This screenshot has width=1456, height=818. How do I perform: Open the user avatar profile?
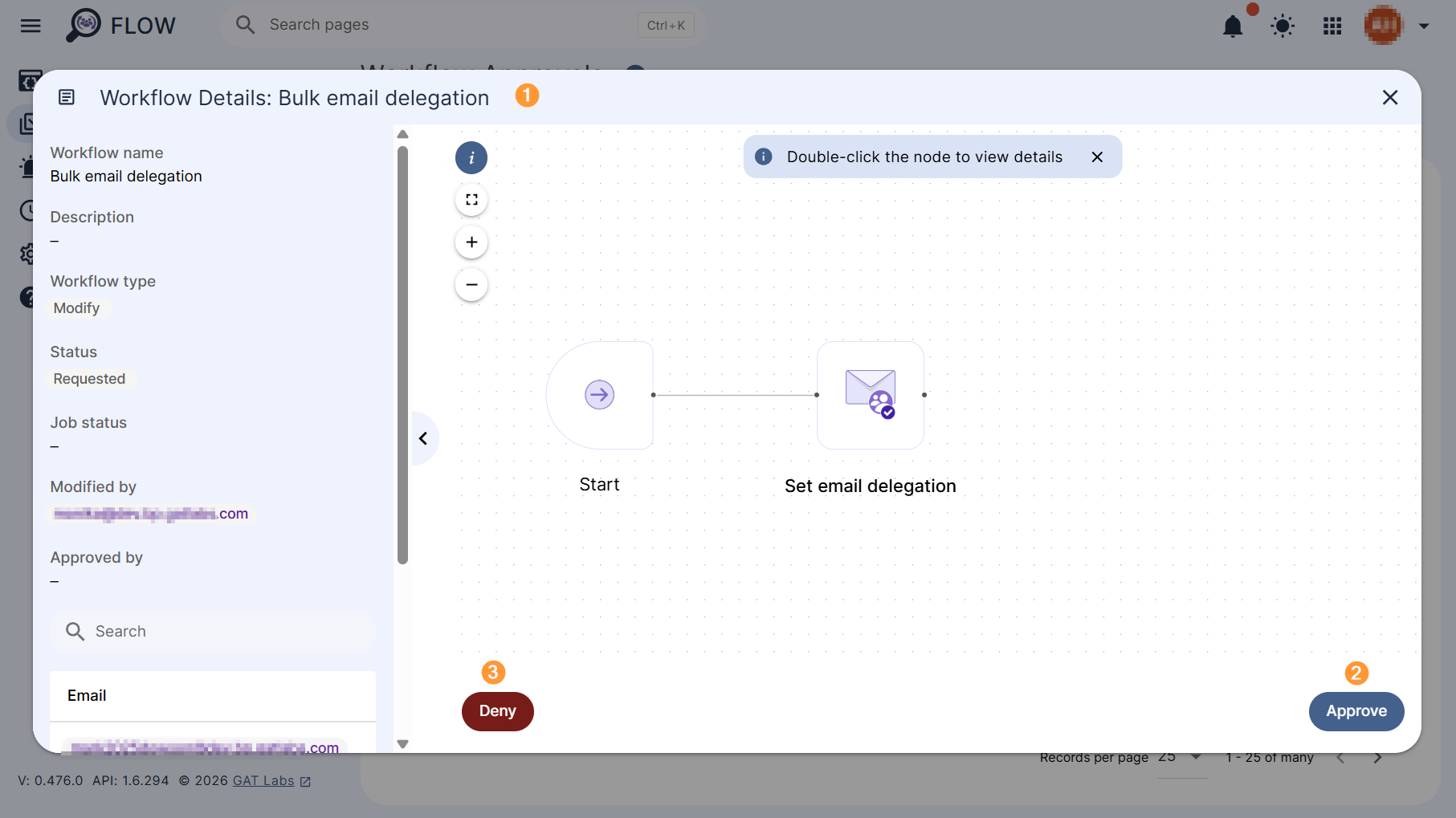point(1383,26)
